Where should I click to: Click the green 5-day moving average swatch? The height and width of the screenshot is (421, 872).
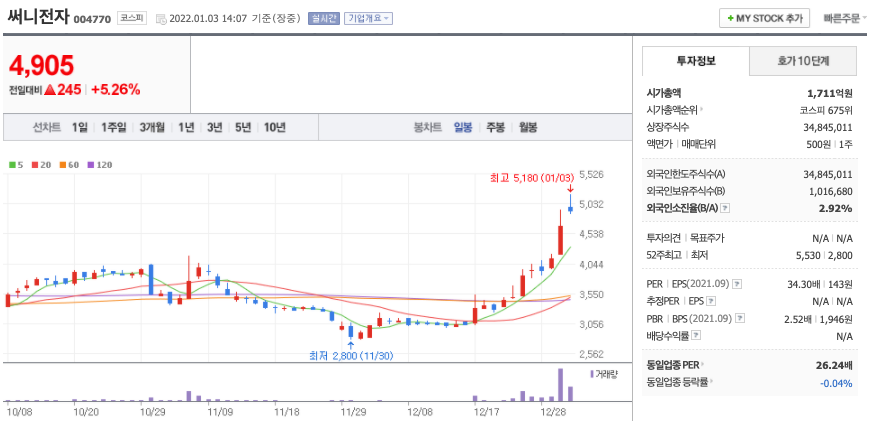coord(12,165)
